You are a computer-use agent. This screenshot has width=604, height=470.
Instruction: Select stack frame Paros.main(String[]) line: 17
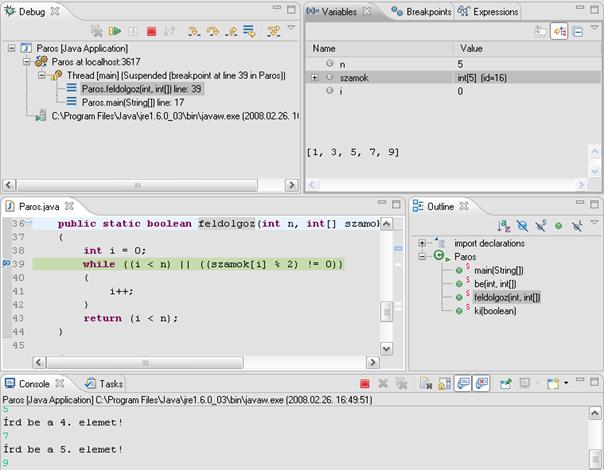[x=133, y=102]
